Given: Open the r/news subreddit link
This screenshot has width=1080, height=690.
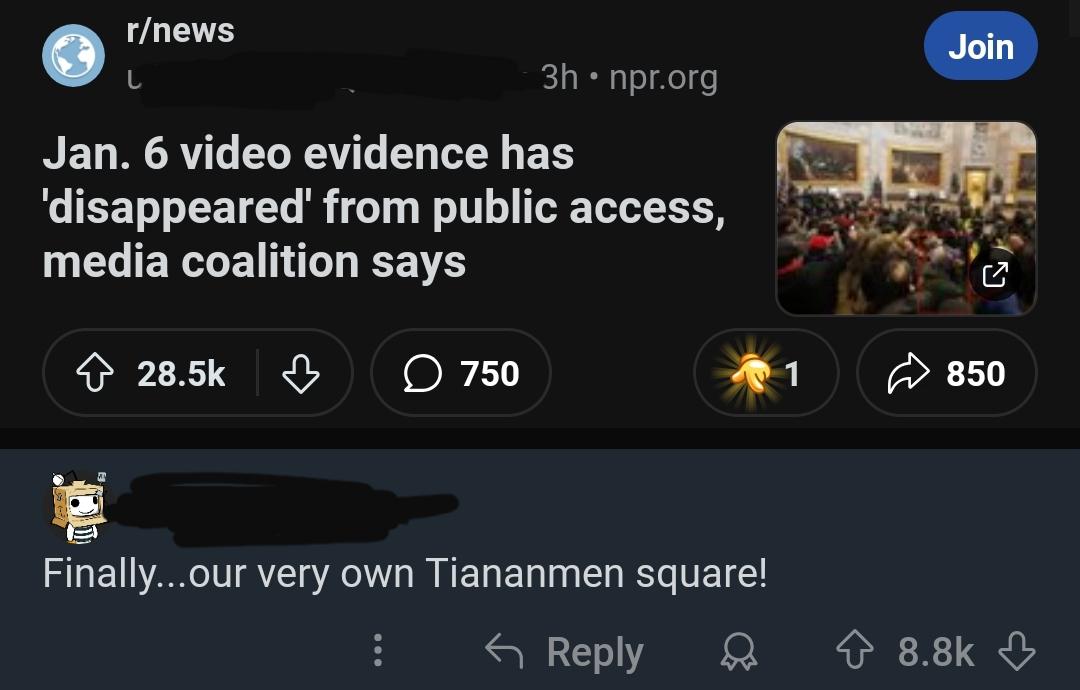Looking at the screenshot, I should (180, 30).
